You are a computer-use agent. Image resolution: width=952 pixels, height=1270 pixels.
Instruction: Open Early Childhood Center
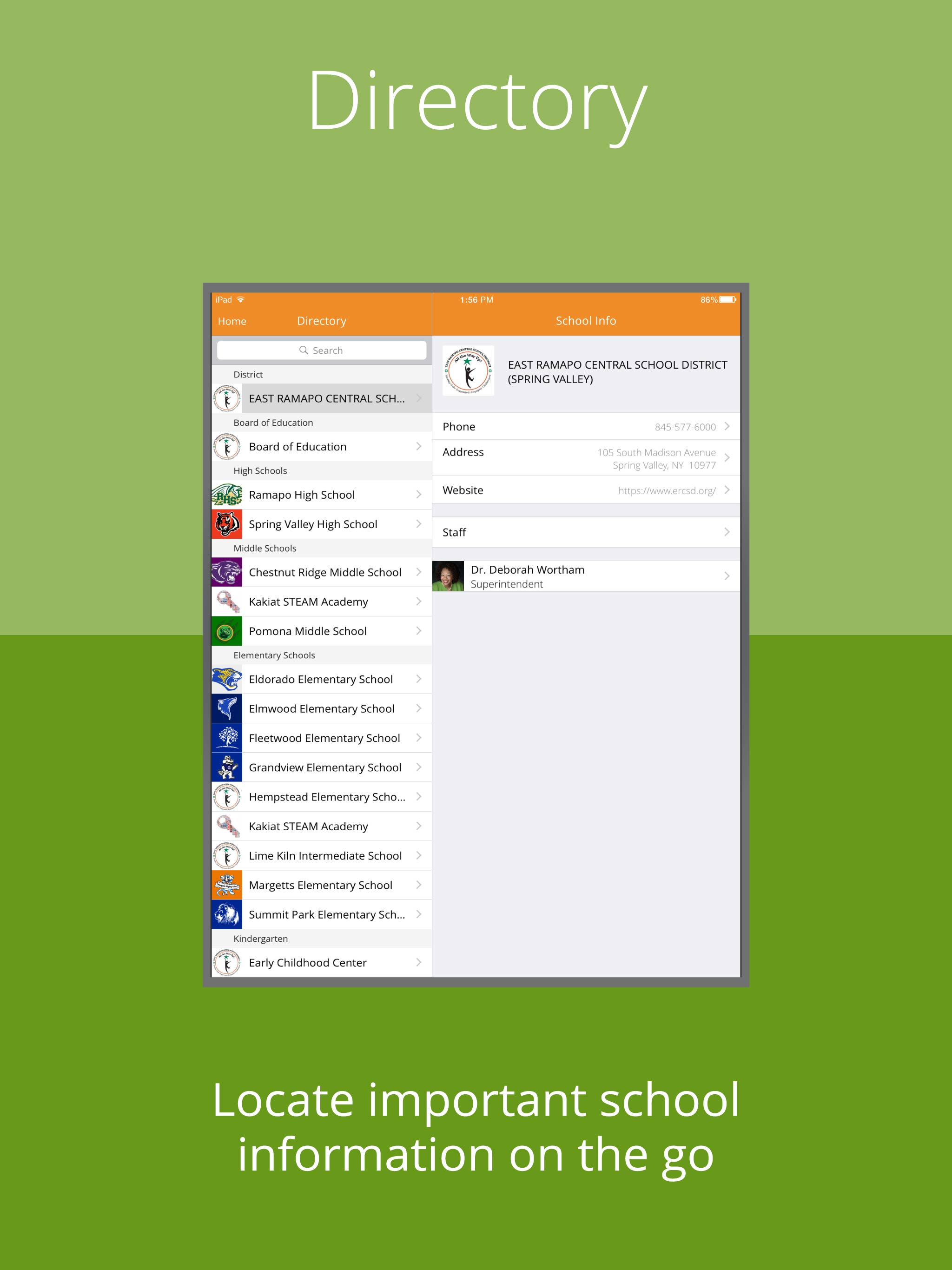pos(322,962)
